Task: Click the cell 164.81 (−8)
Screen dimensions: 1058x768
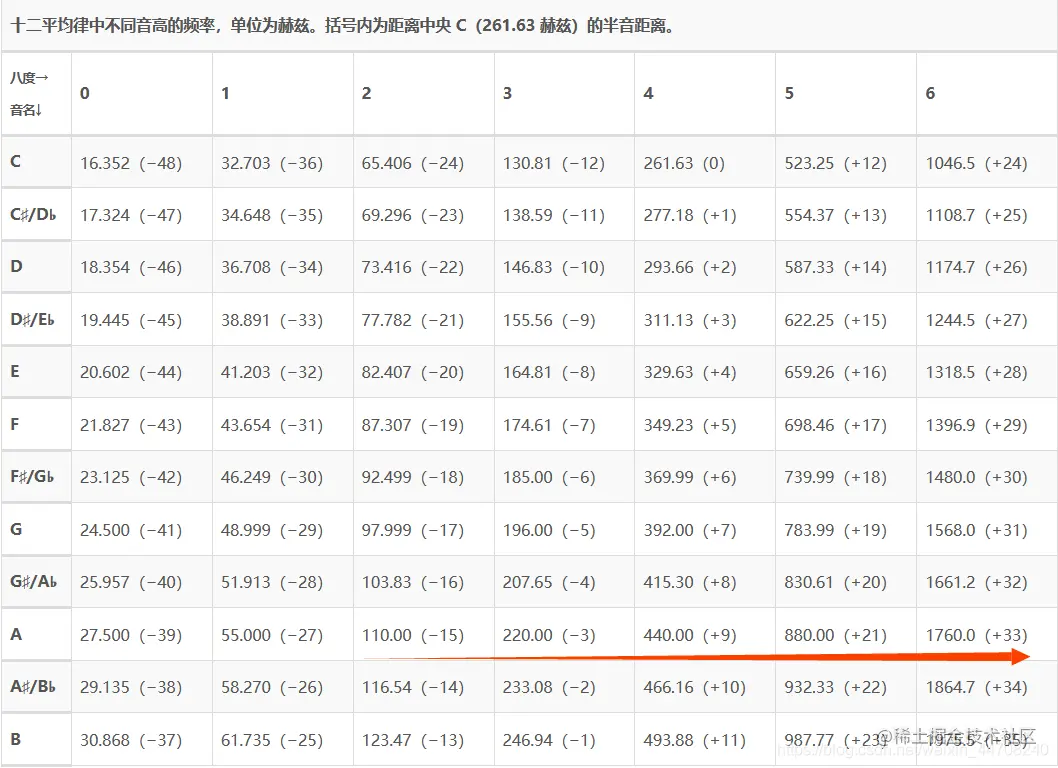Action: [564, 372]
